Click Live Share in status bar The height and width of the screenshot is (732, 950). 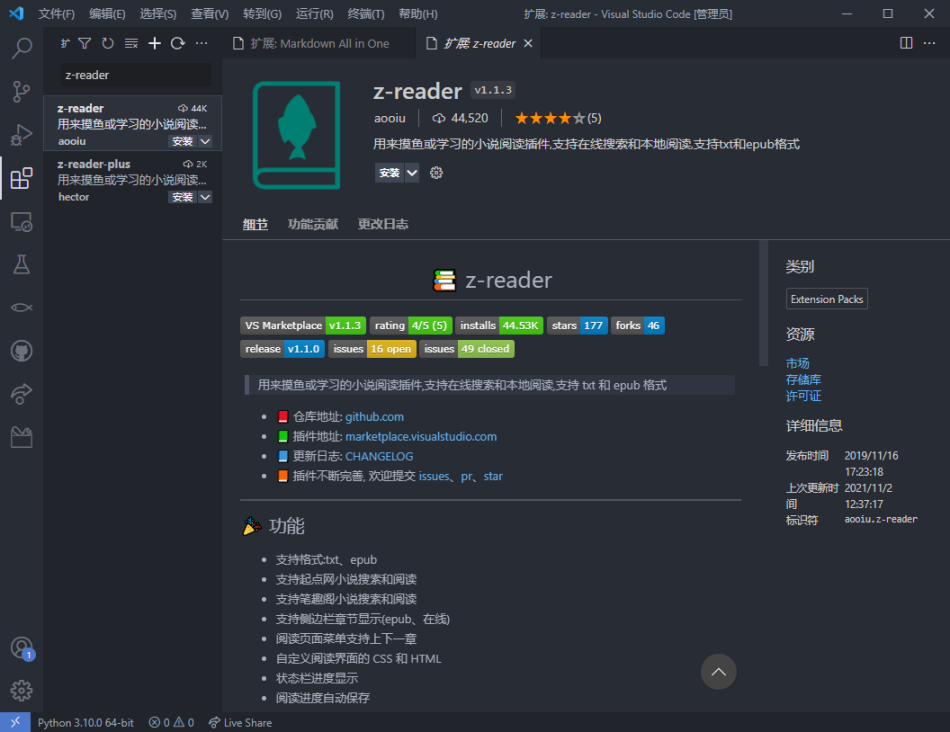click(x=240, y=723)
